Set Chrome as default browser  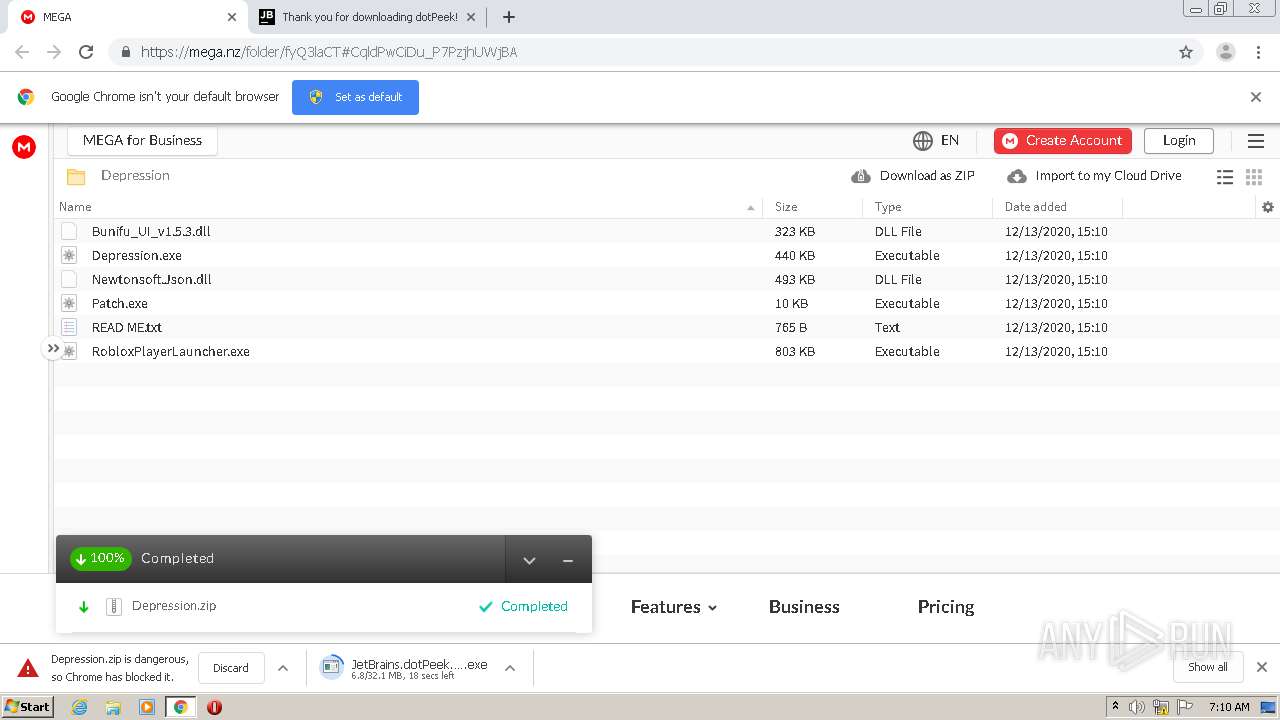pos(355,97)
